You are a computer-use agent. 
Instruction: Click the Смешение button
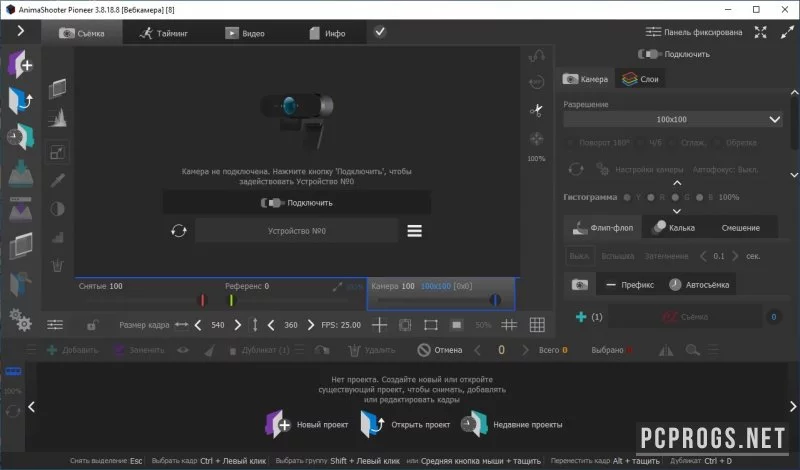click(x=740, y=228)
